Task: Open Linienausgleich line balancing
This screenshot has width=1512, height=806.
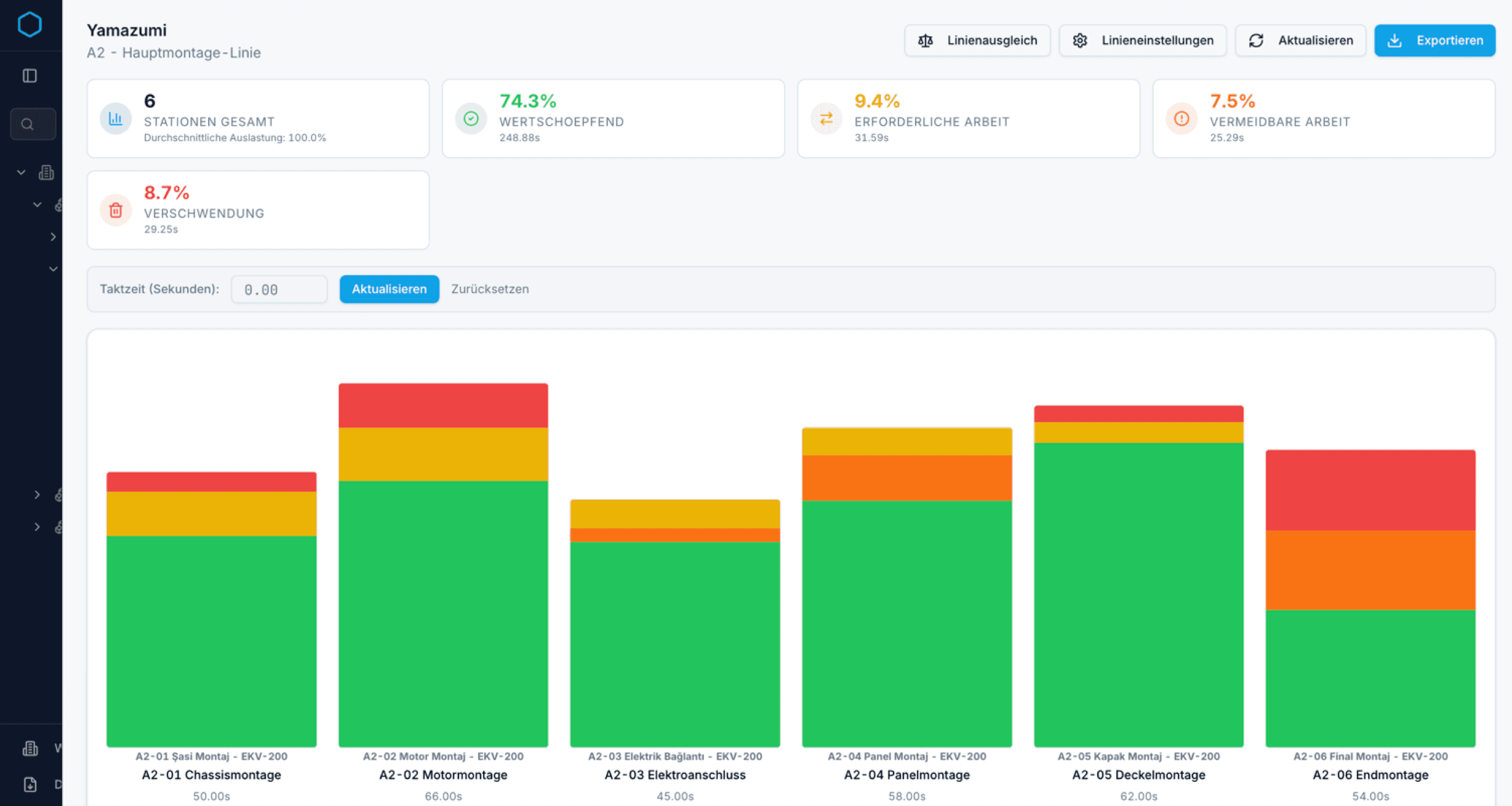Action: click(977, 41)
